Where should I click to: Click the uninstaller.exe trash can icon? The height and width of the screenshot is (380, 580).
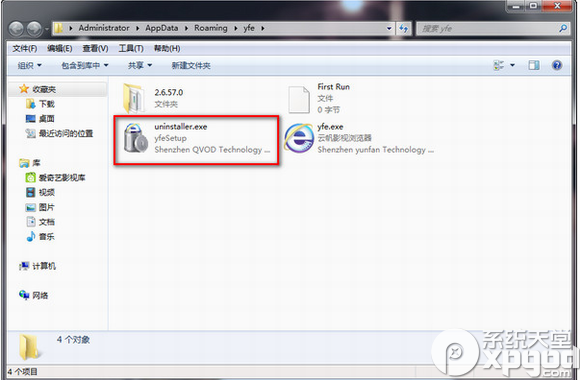[136, 138]
